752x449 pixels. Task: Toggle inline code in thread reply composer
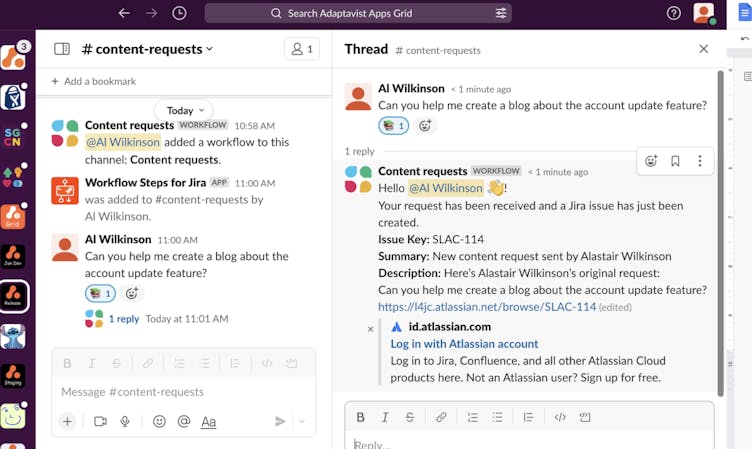click(560, 417)
